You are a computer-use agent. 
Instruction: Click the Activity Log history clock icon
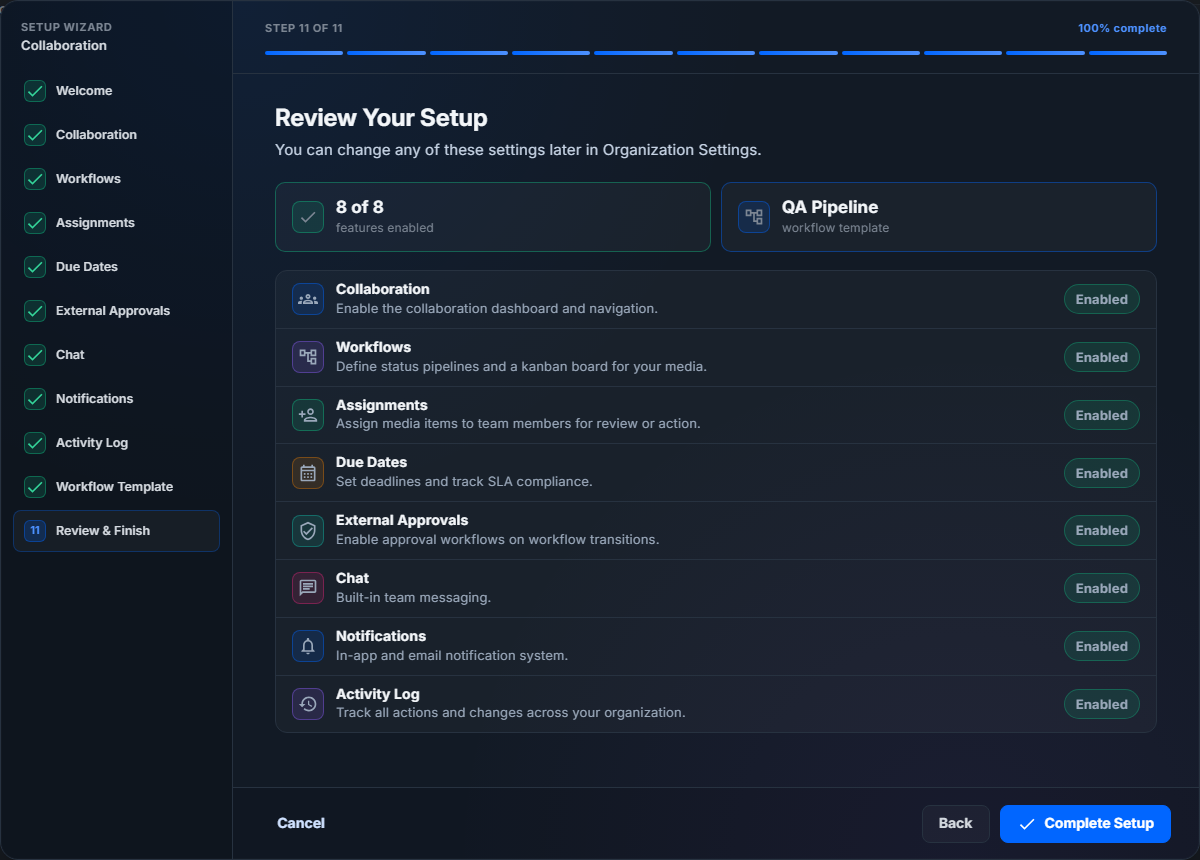click(x=308, y=704)
